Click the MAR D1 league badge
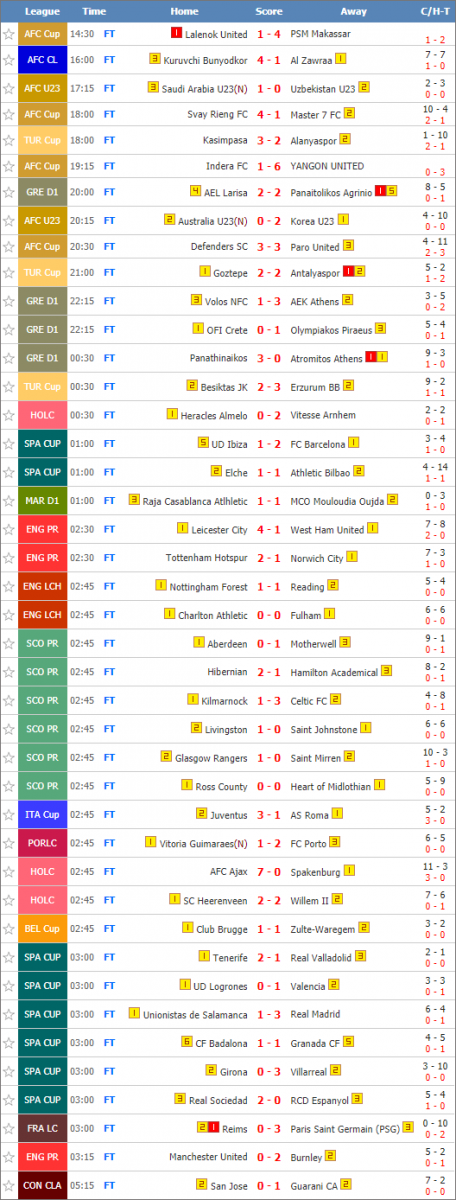This screenshot has width=456, height=1200. tap(43, 501)
